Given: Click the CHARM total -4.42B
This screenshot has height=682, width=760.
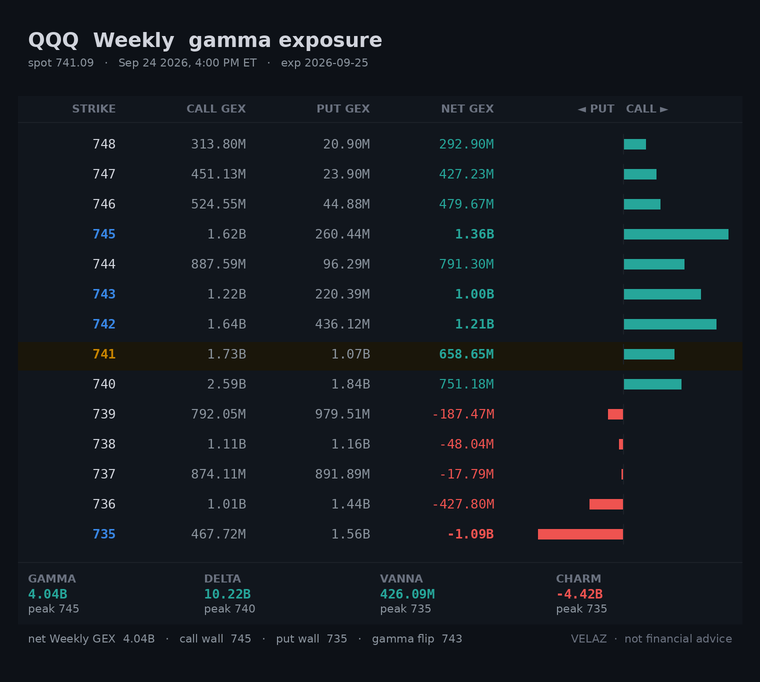Looking at the screenshot, I should click(x=579, y=594).
